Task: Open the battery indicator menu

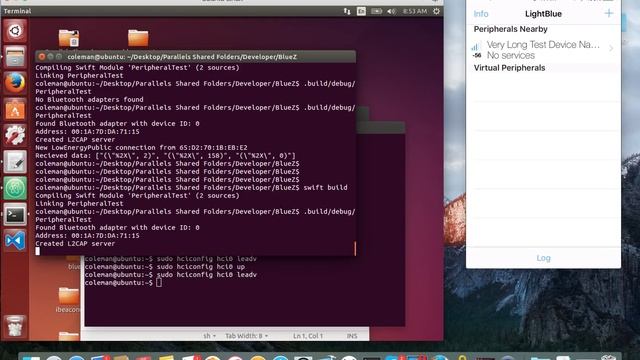Action: [376, 11]
